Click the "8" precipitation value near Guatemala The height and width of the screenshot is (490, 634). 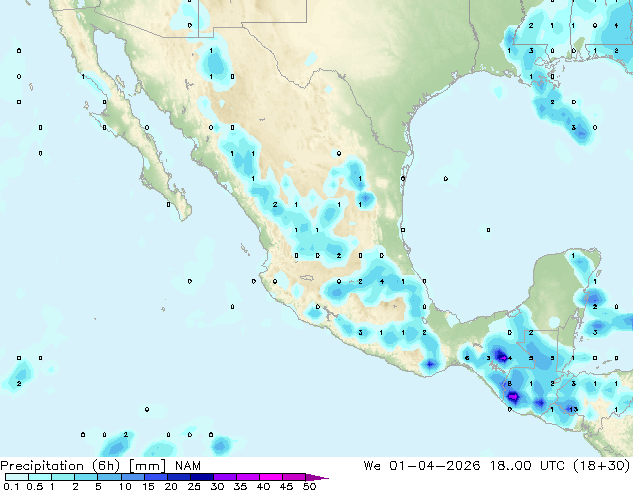[x=509, y=383]
